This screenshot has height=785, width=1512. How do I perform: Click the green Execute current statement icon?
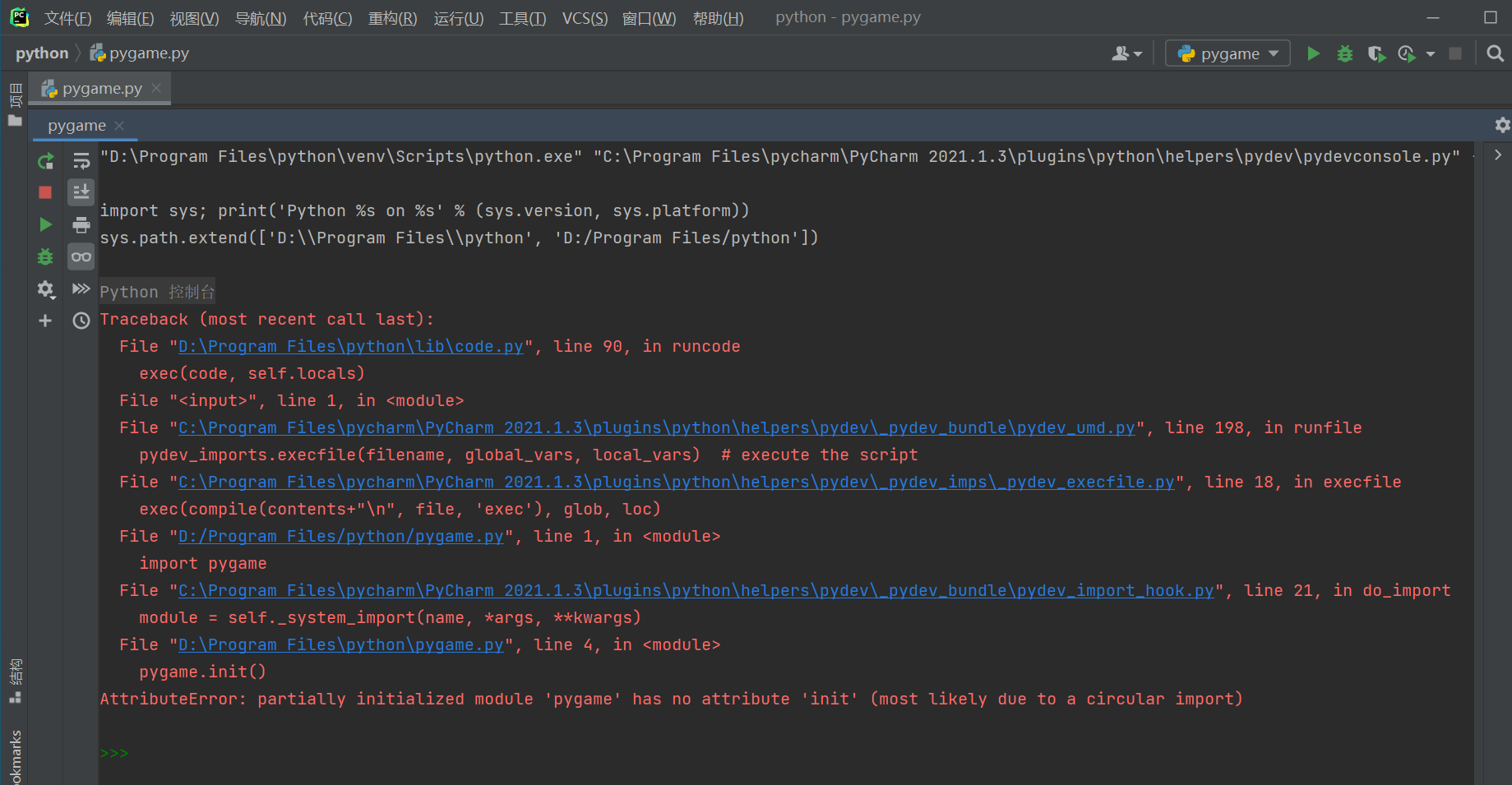point(45,224)
